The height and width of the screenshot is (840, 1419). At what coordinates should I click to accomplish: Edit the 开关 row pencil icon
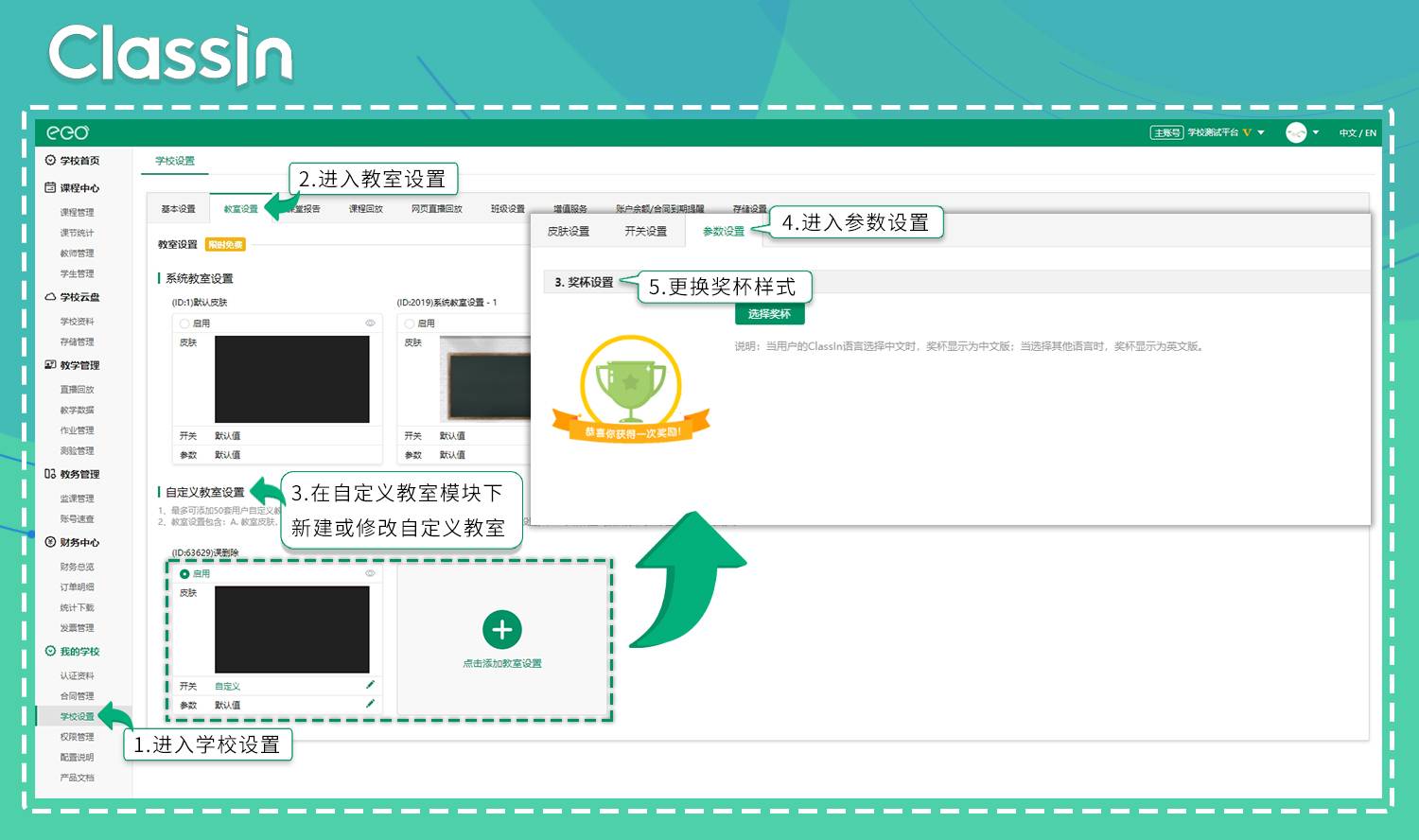tap(370, 685)
